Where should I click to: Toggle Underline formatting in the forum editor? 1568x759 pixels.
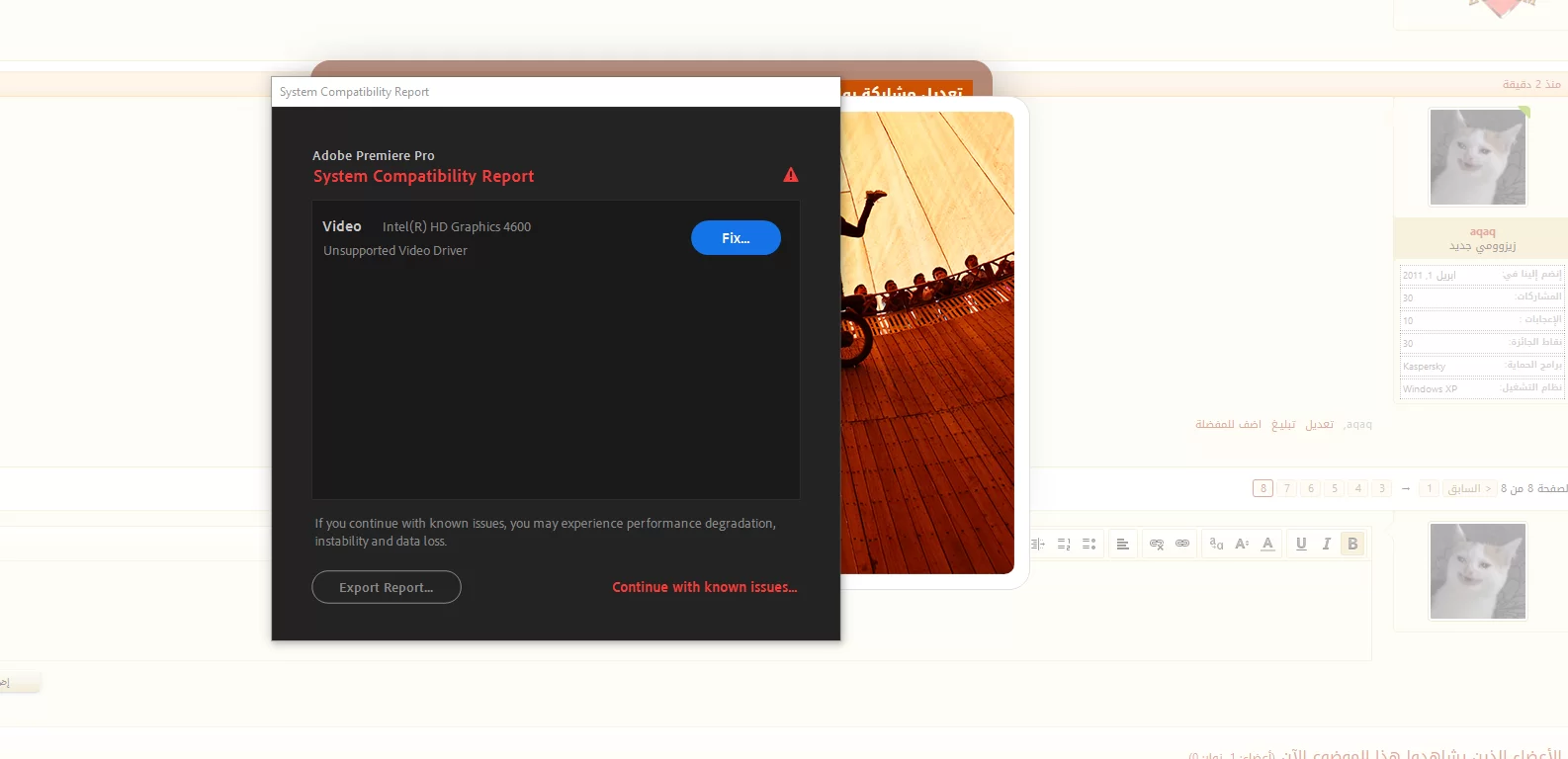coord(1301,544)
